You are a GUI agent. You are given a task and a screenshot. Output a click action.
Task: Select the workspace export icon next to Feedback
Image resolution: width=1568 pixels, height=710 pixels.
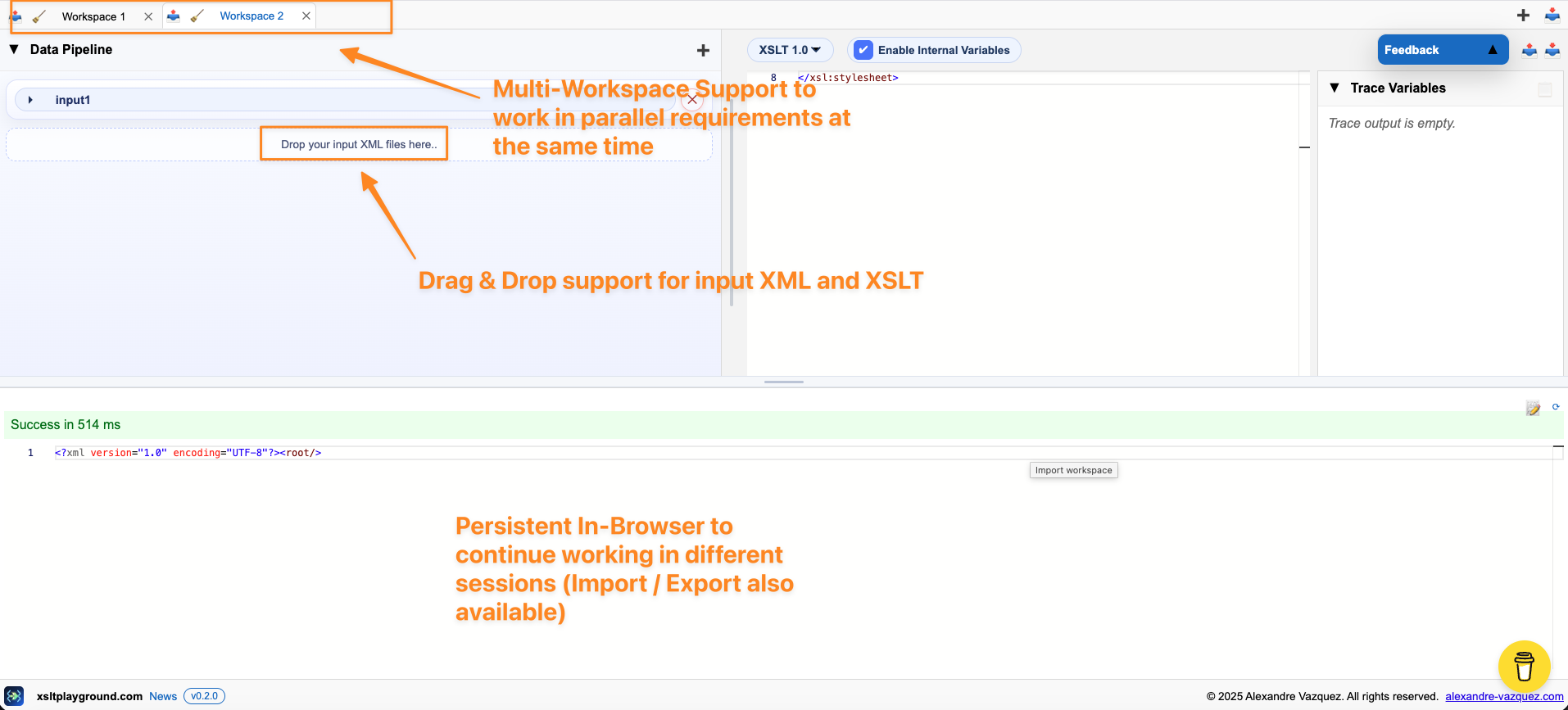[1529, 49]
